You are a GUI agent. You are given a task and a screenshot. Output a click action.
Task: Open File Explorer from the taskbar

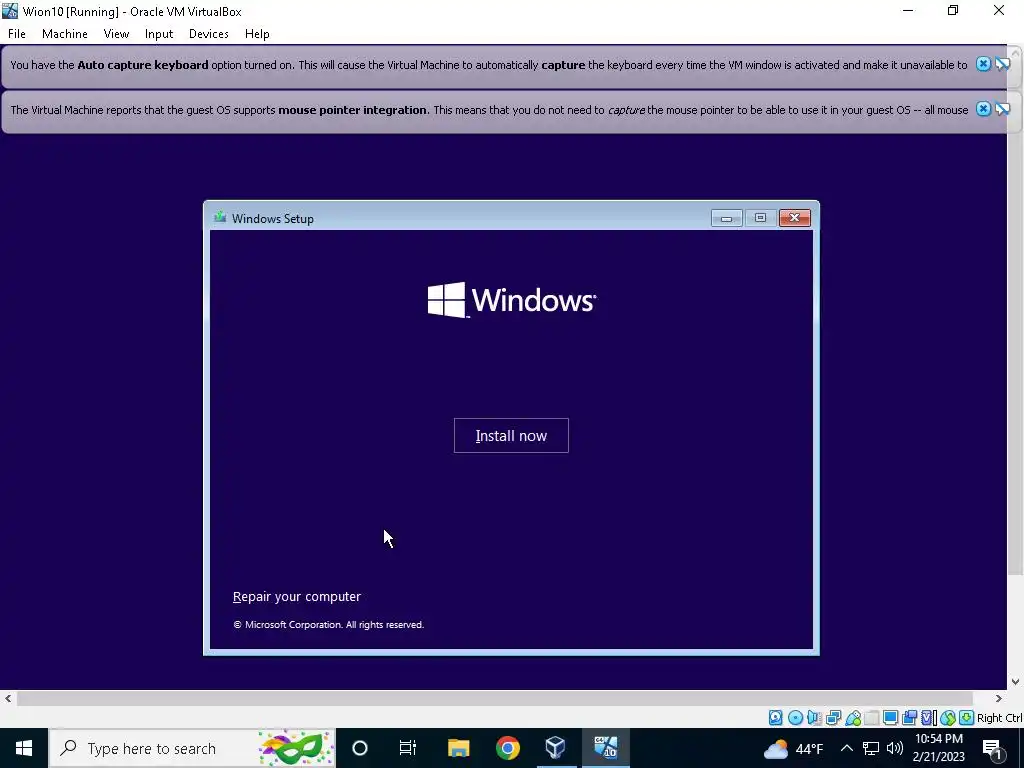[458, 748]
